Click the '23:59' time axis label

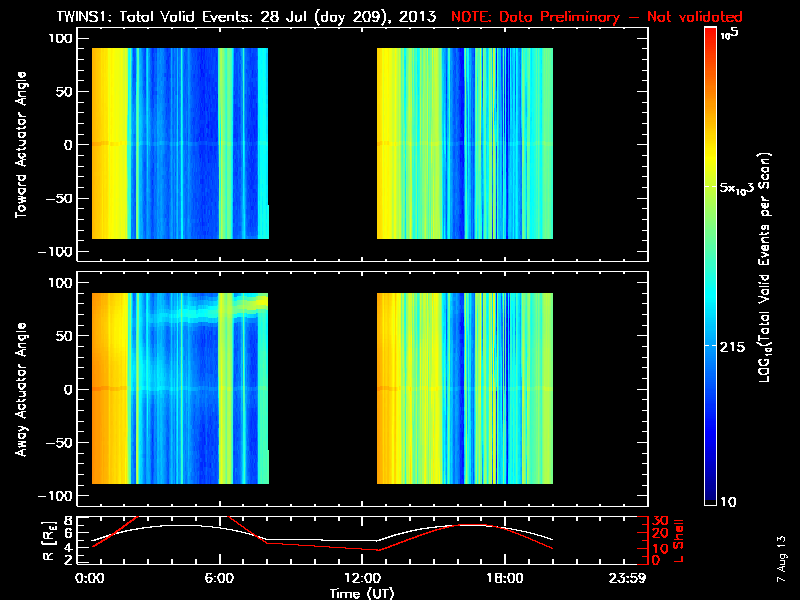coord(628,579)
